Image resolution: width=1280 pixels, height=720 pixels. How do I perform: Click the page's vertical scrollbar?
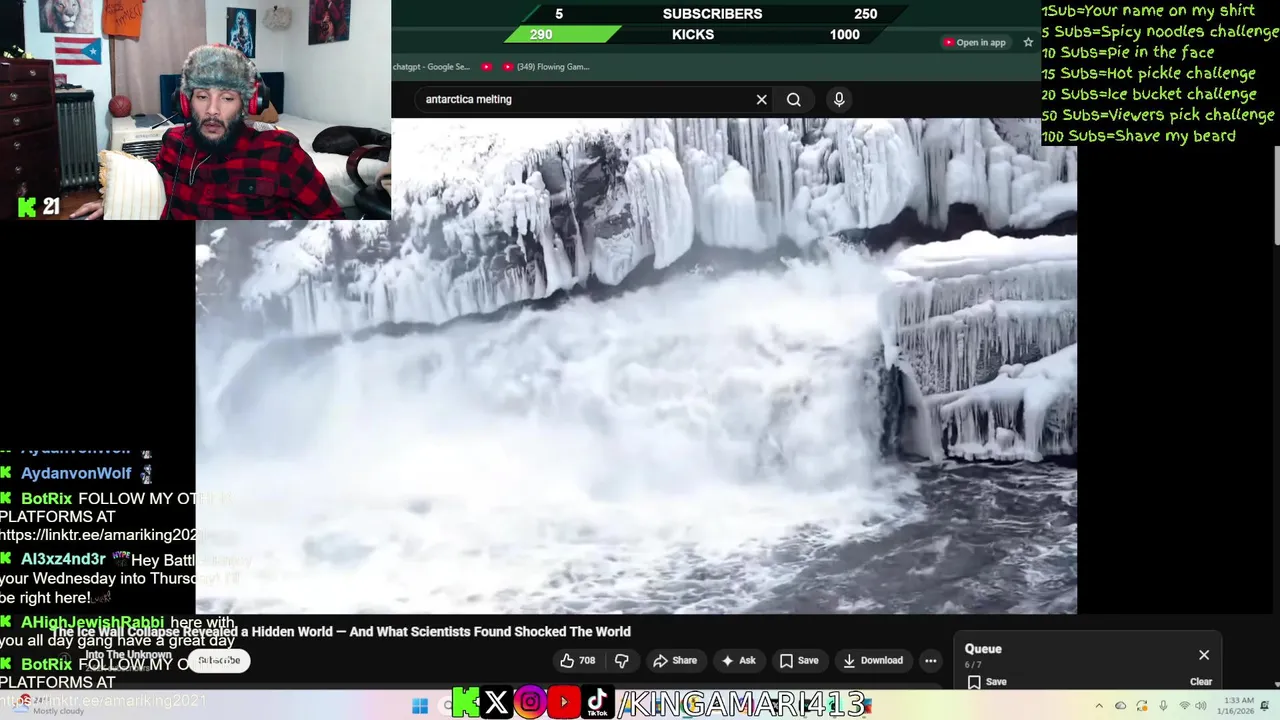1276,194
